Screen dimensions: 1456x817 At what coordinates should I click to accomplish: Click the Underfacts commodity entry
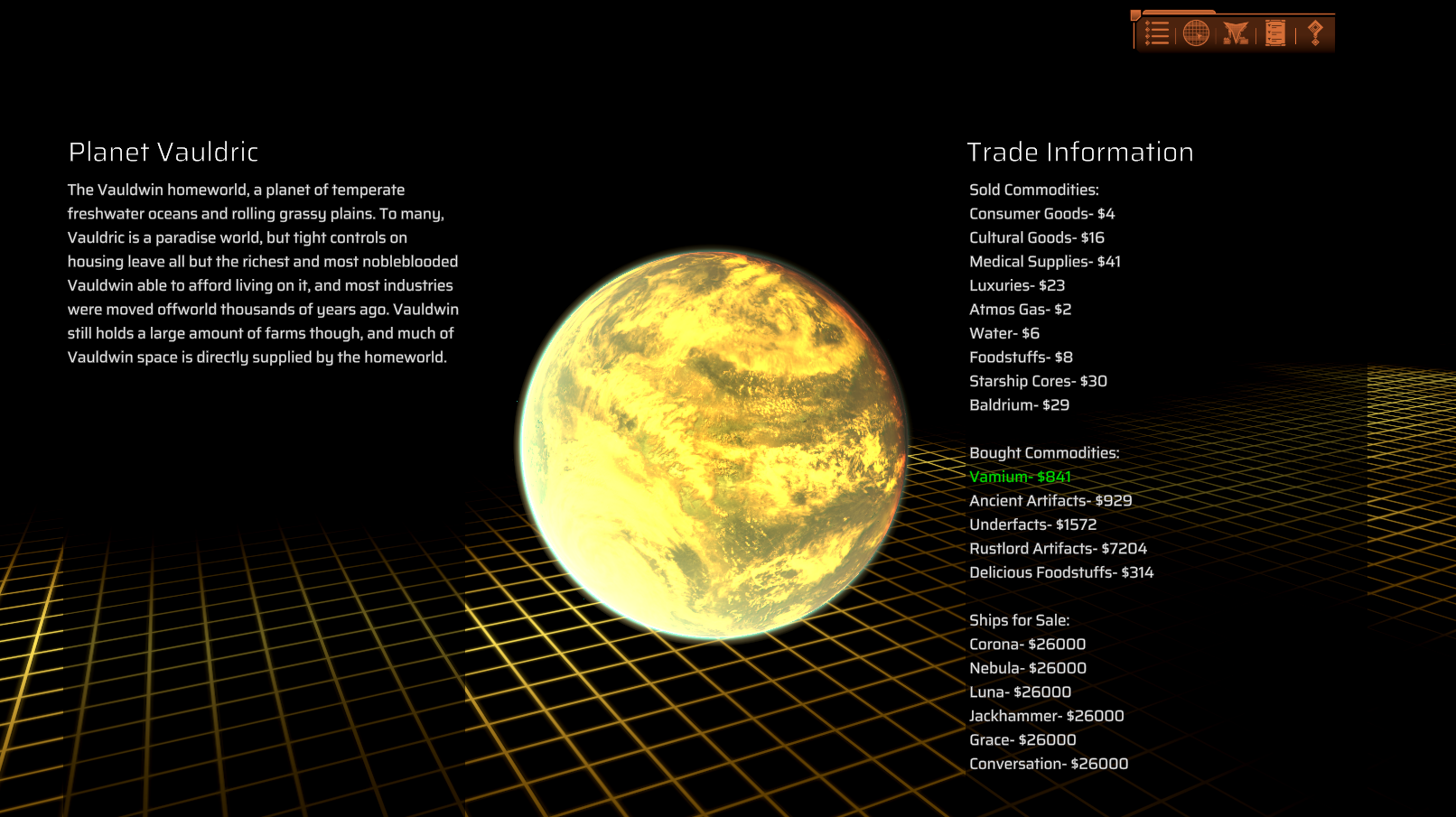pyautogui.click(x=1032, y=525)
